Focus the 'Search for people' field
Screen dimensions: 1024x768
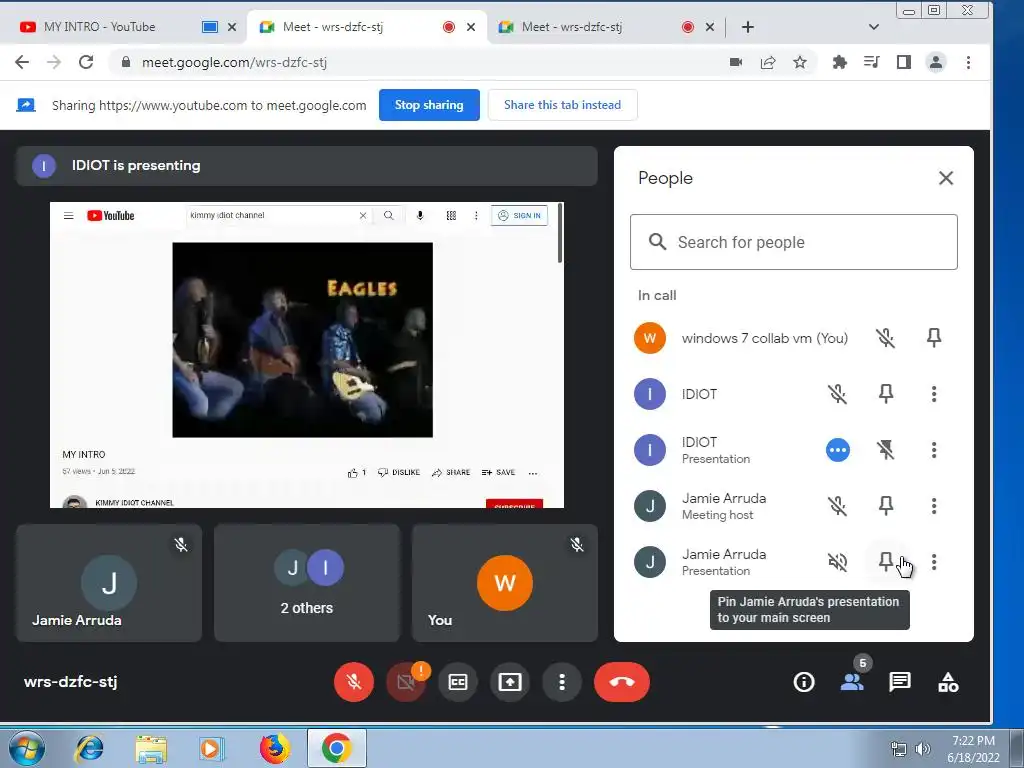(x=793, y=242)
